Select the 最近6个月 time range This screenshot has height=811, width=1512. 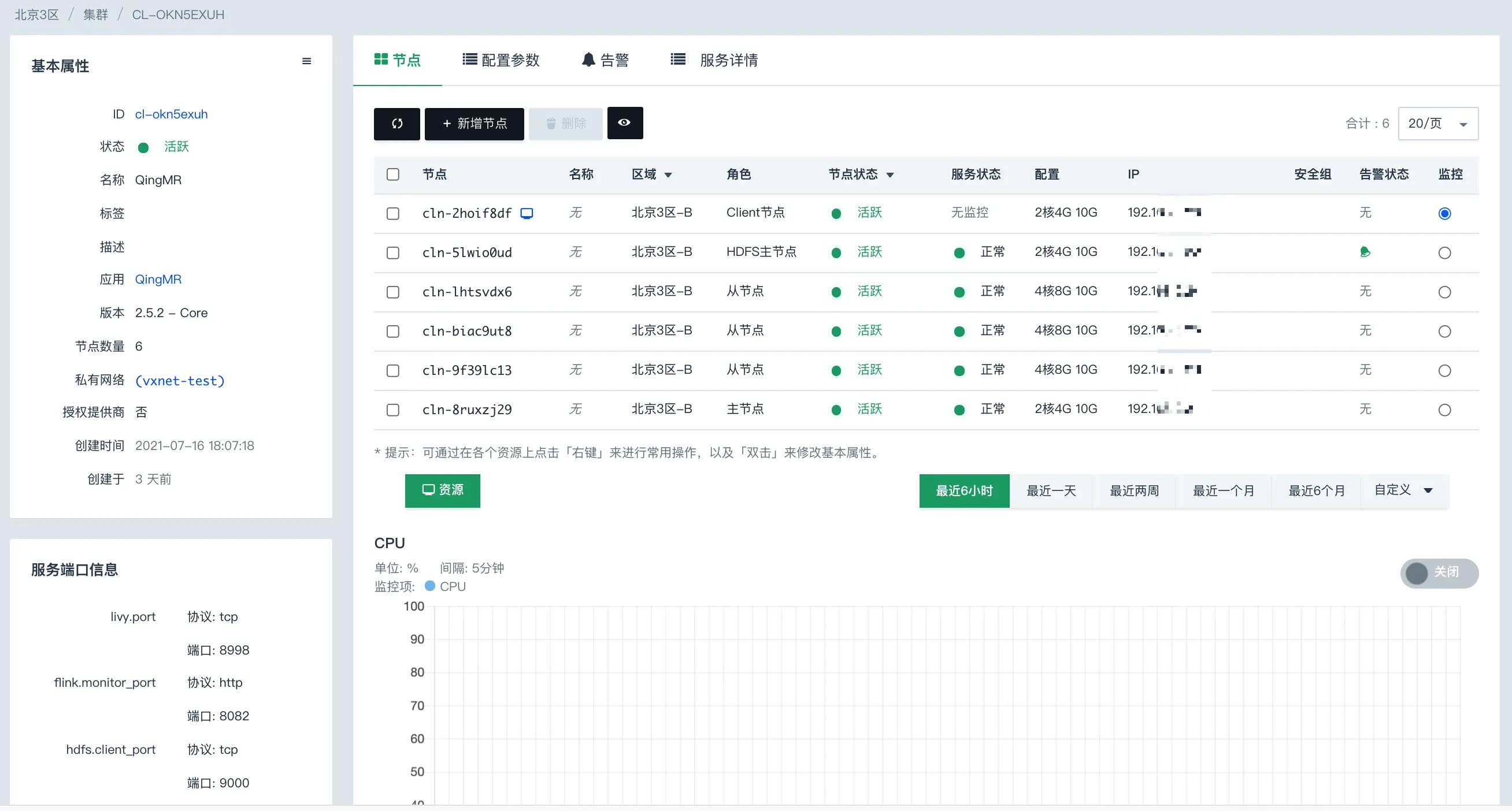click(x=1316, y=490)
